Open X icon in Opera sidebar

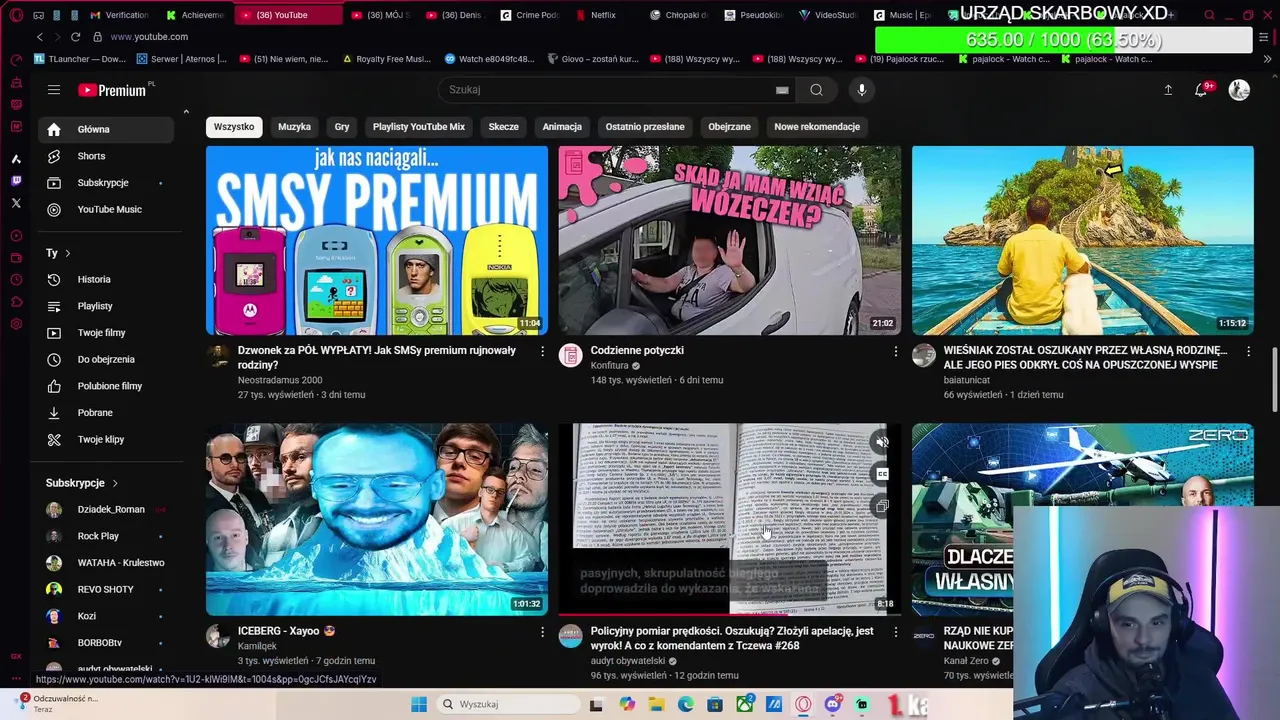point(16,203)
